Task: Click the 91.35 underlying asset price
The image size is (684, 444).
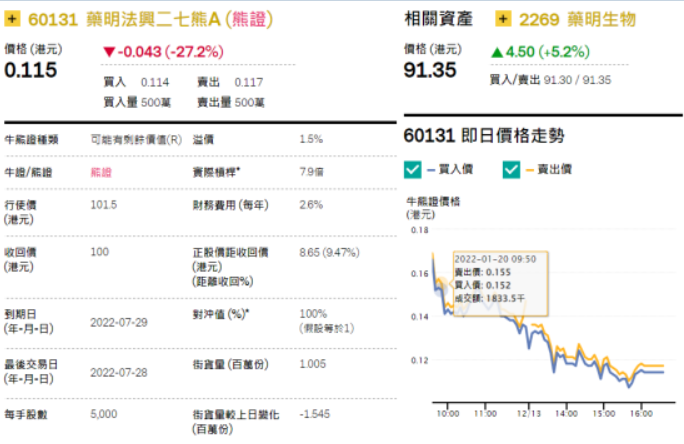Action: [x=430, y=71]
